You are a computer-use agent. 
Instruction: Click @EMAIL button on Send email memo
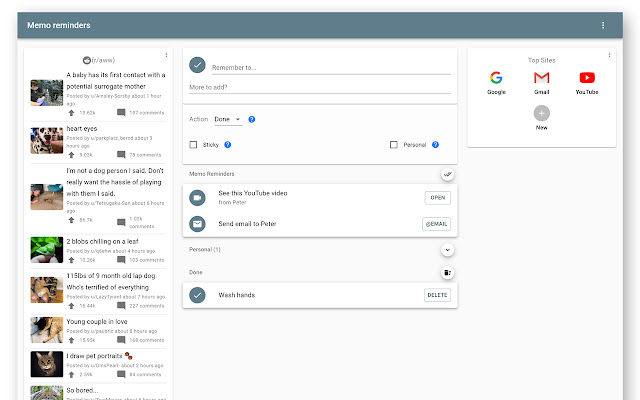tap(436, 224)
